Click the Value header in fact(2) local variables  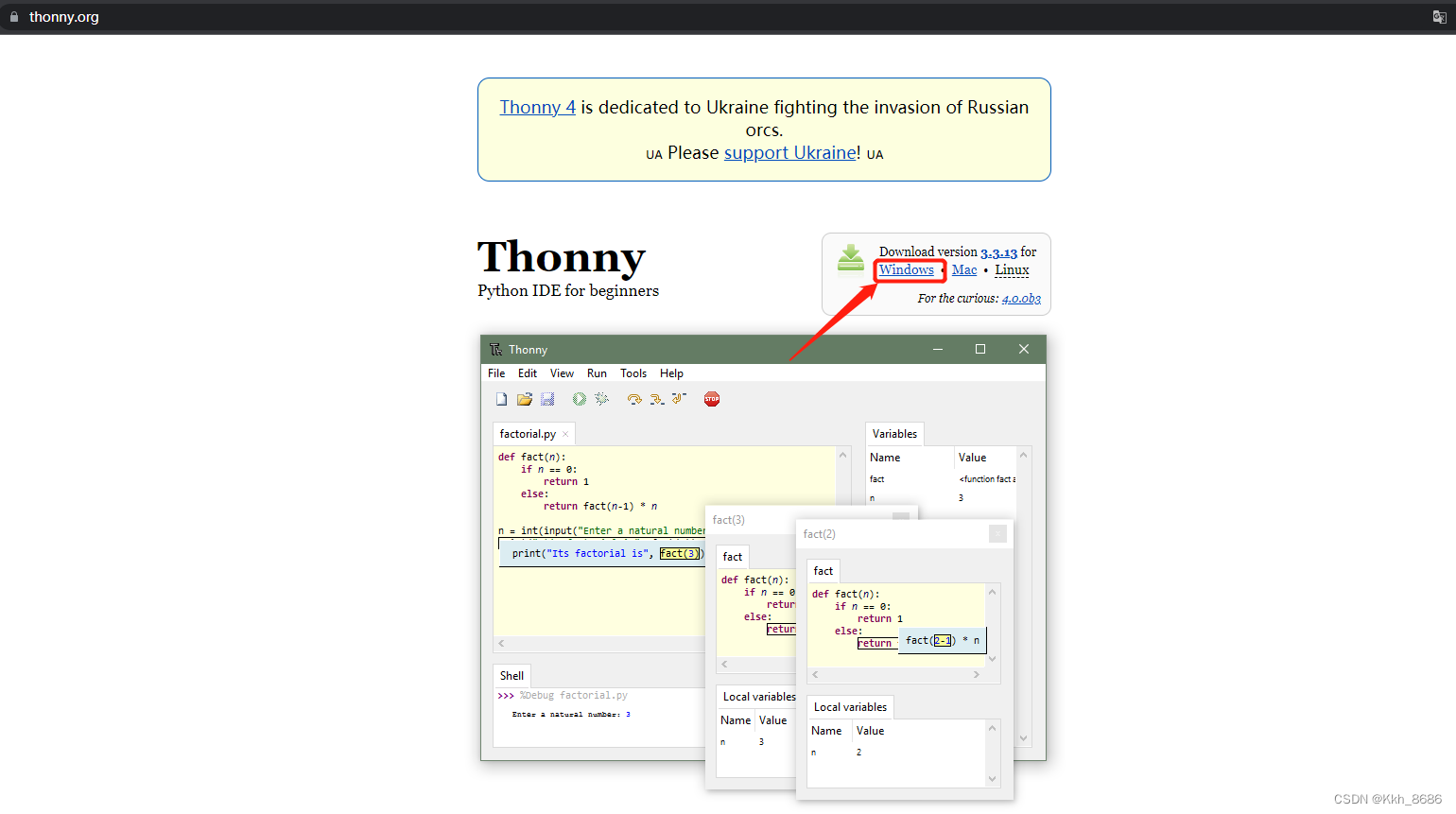[870, 731]
